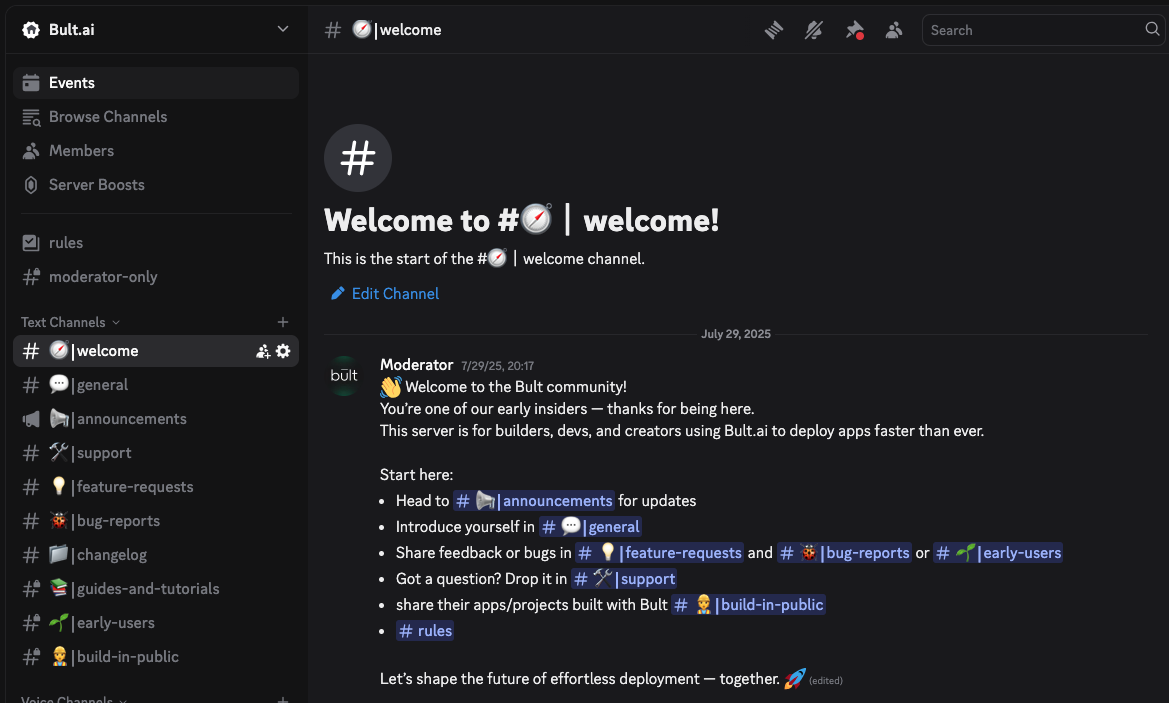The image size is (1169, 703).
Task: Click the Browse Channels list icon
Action: click(31, 117)
